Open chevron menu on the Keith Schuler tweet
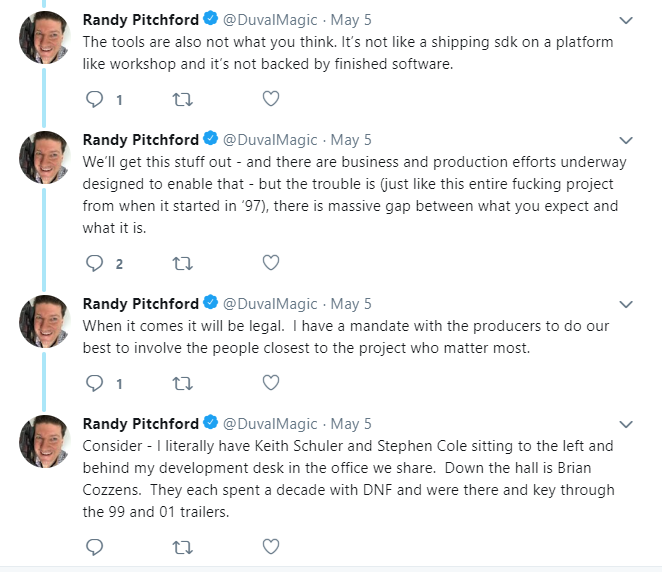The image size is (662, 572). pyautogui.click(x=626, y=424)
